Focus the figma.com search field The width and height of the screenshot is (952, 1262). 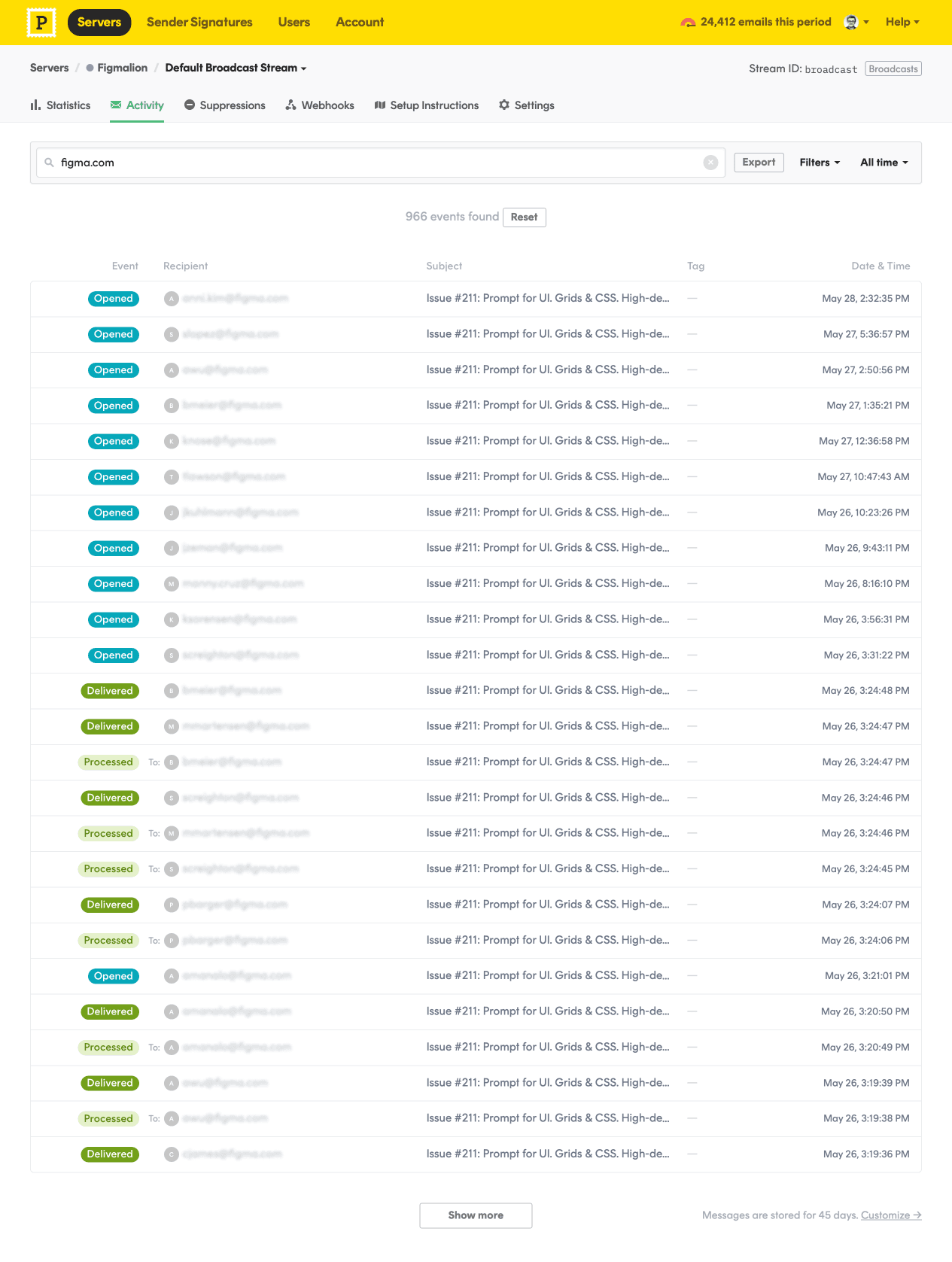[x=380, y=163]
